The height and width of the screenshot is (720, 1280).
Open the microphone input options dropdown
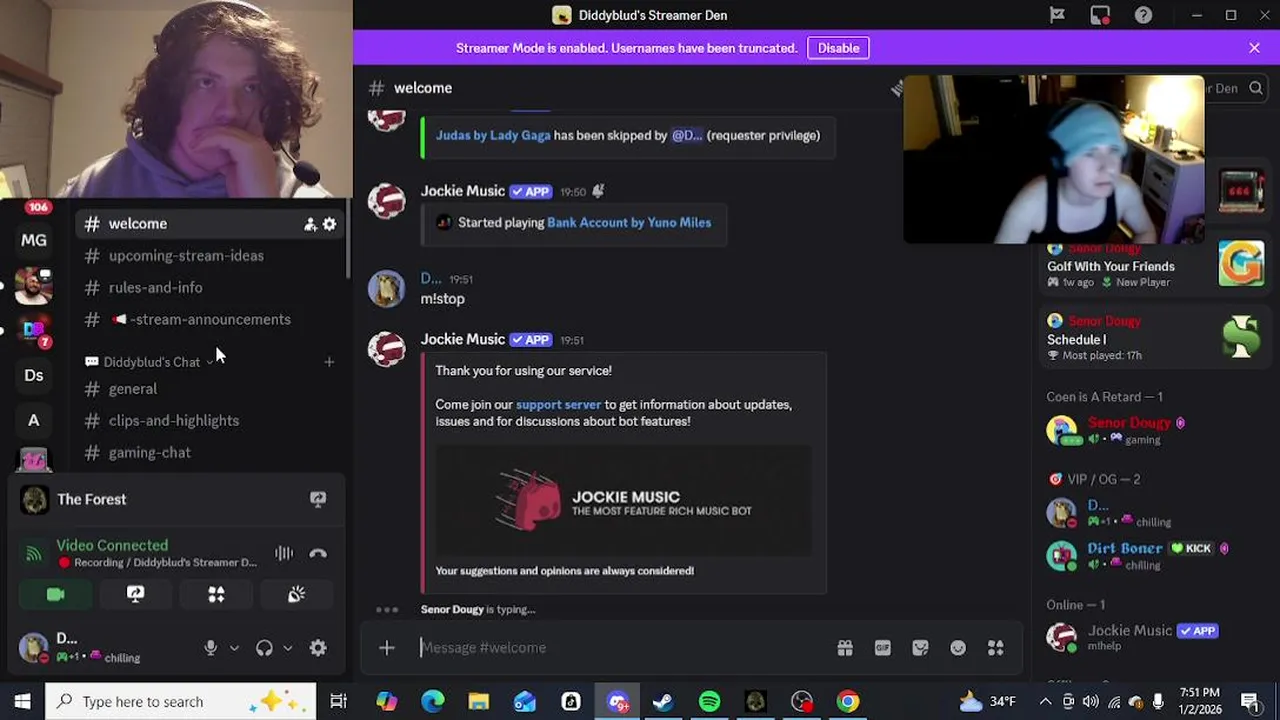tap(234, 648)
